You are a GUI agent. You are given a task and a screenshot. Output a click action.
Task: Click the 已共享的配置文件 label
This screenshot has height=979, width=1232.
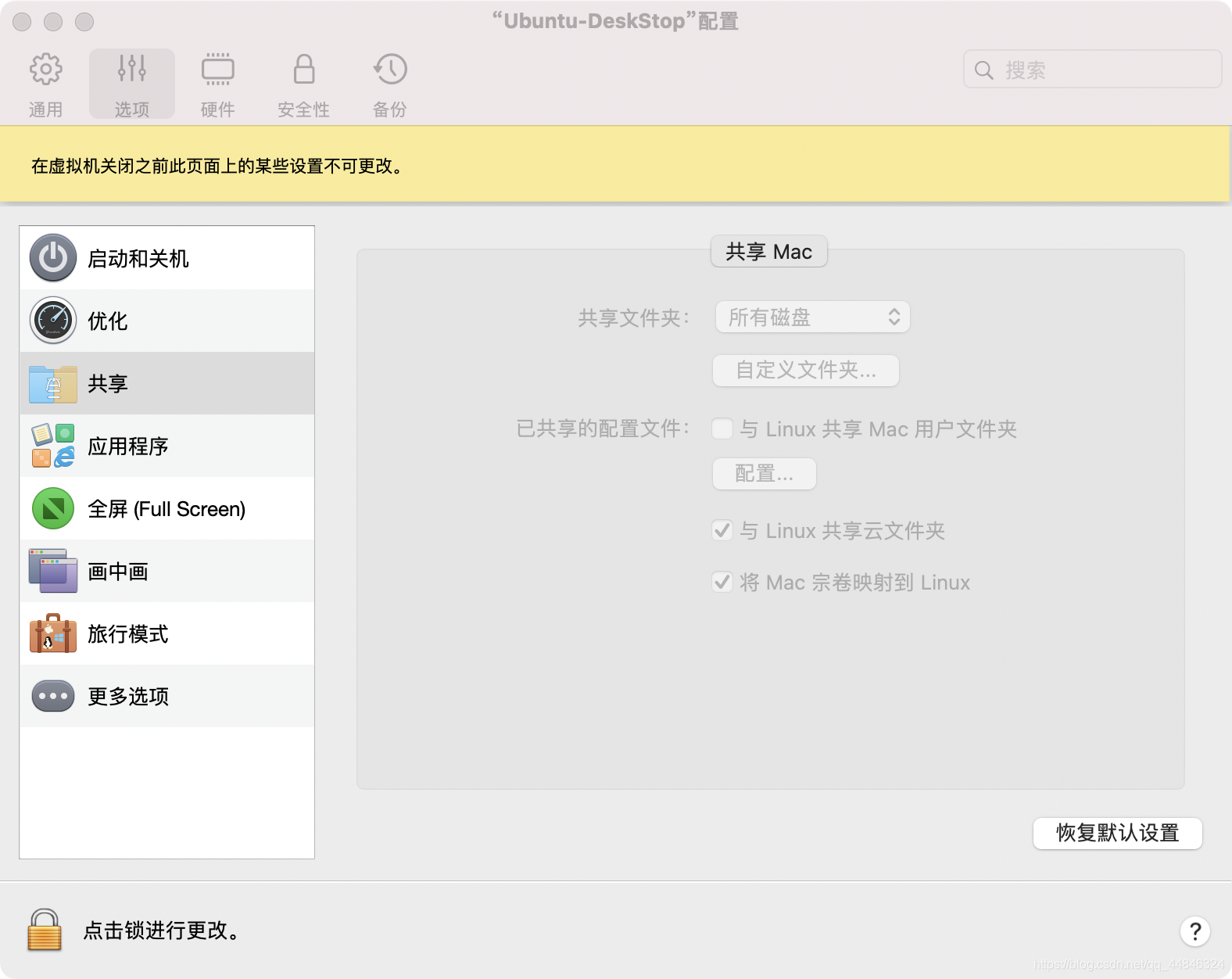coord(603,429)
